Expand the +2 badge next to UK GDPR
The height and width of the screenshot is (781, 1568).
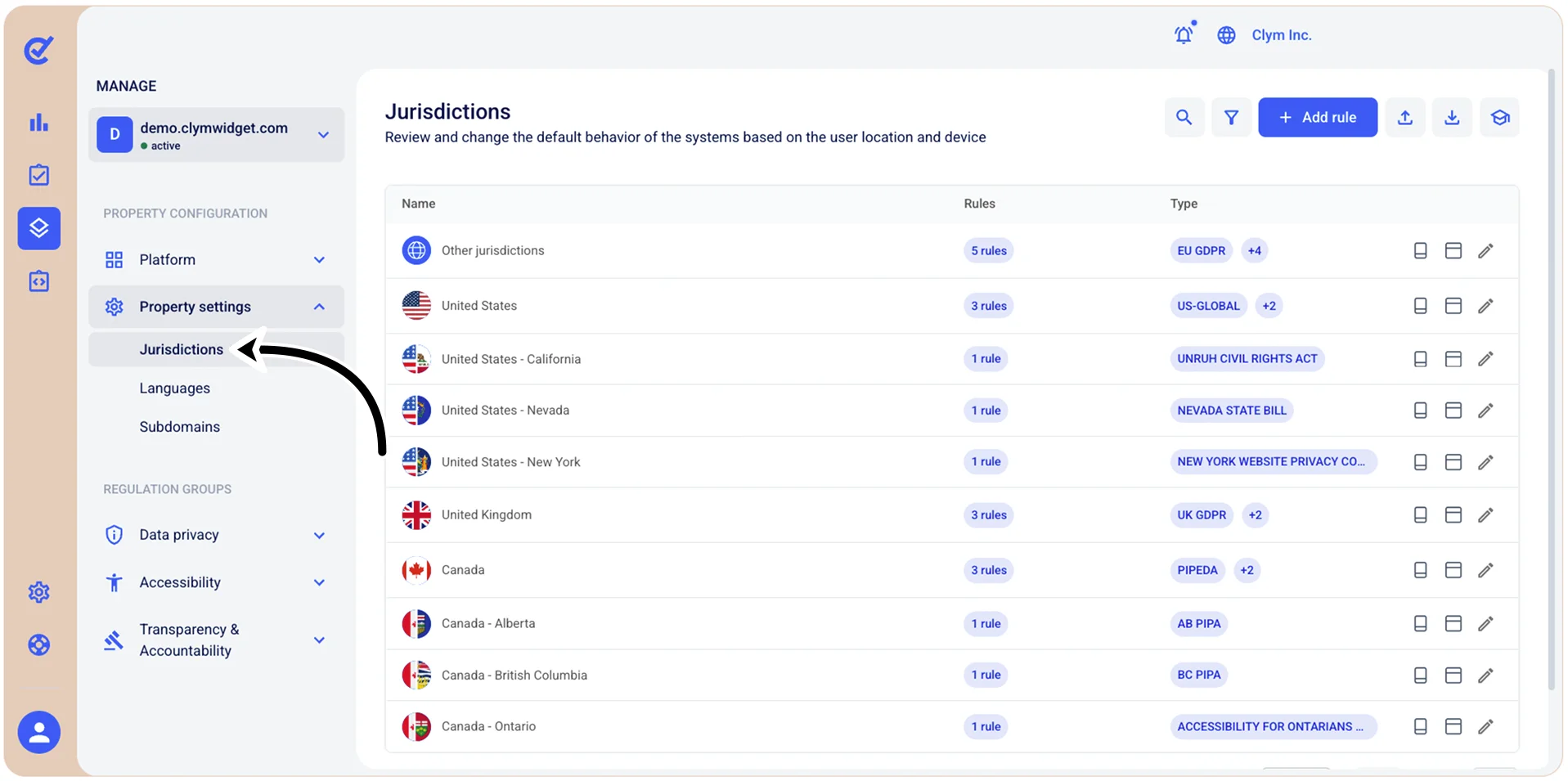point(1255,515)
